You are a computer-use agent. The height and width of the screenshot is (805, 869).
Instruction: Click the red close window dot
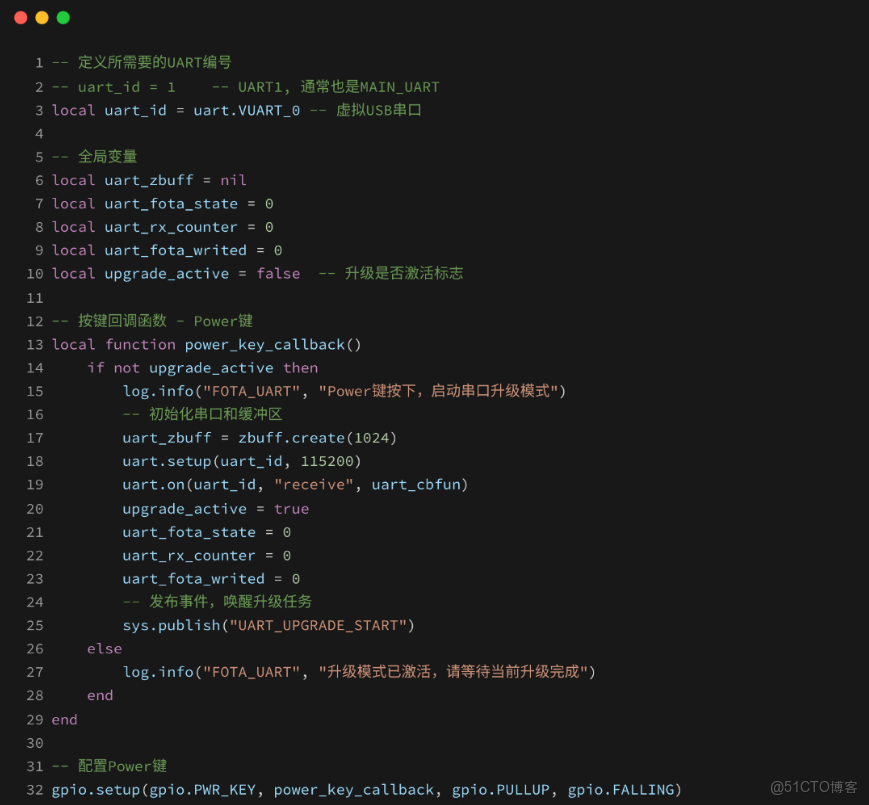pos(21,18)
